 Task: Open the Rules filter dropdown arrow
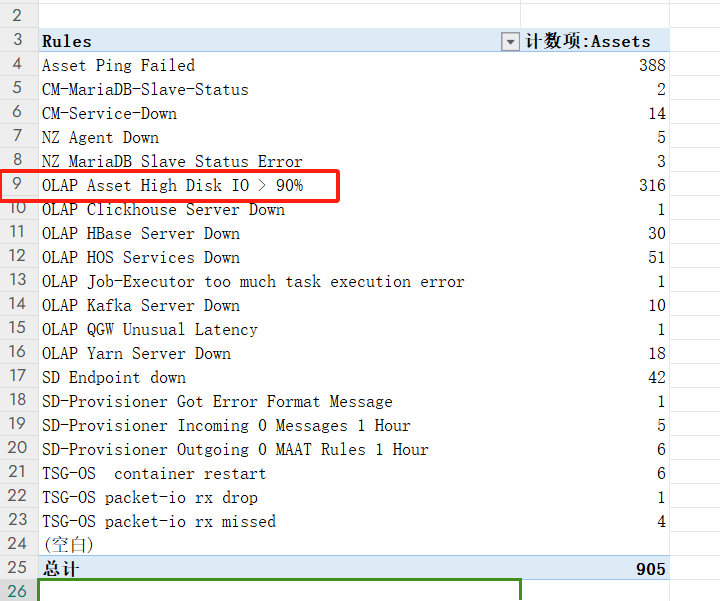pyautogui.click(x=509, y=41)
